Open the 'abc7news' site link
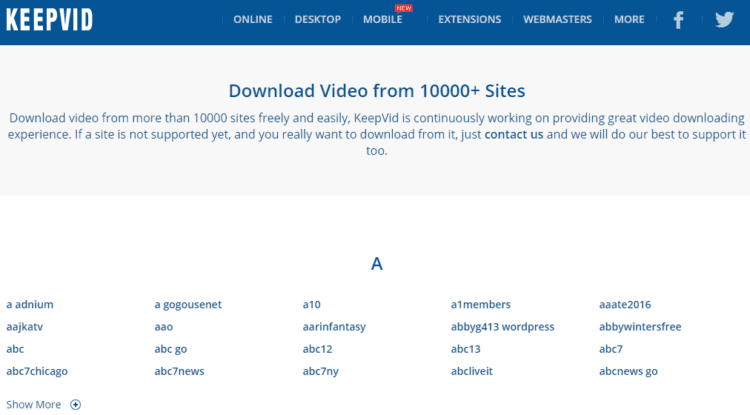The width and height of the screenshot is (750, 415). pos(179,371)
